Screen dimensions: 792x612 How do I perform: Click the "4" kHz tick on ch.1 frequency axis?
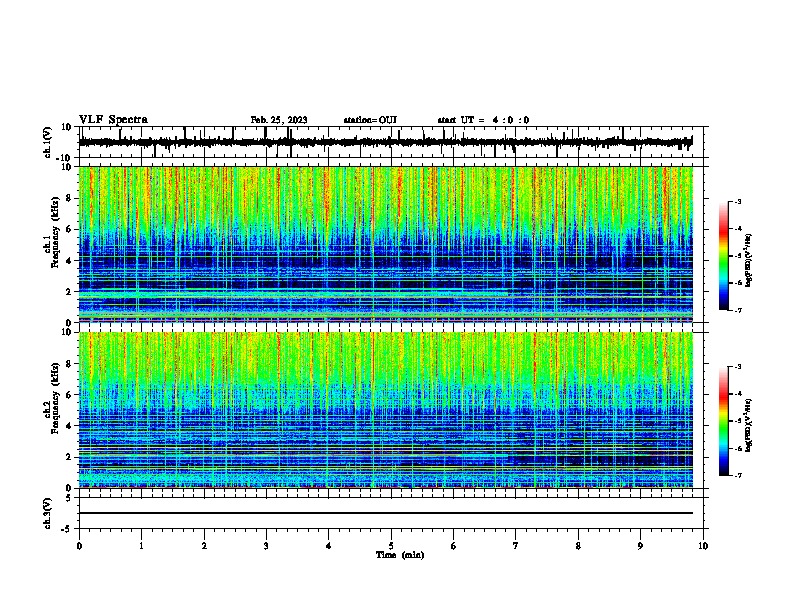(x=70, y=261)
